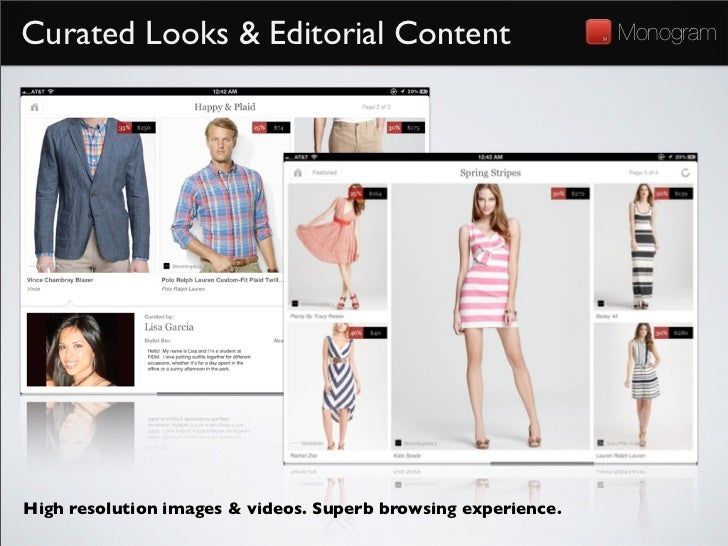Click Lisa Garcia's curator profile photo
Viewport: 728px width, 546px height.
80,350
